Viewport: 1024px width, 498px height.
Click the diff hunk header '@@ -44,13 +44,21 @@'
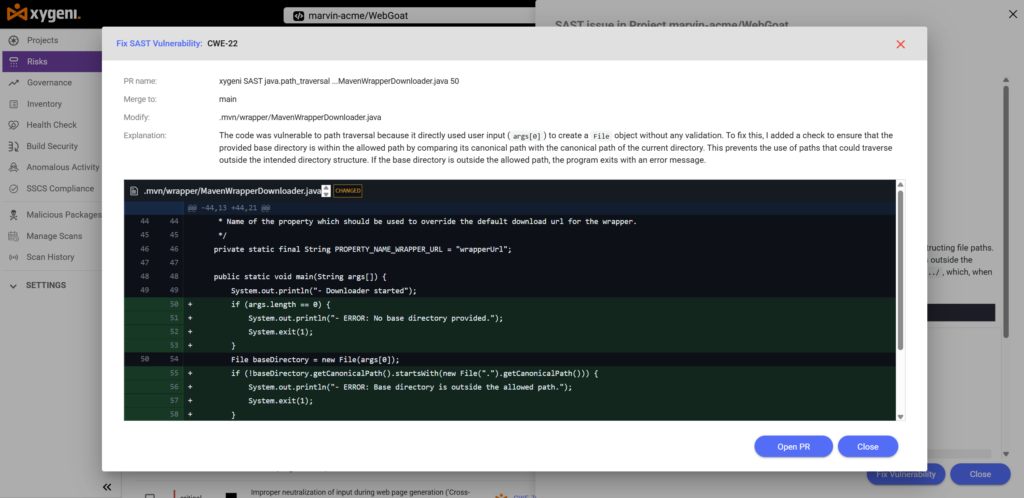pos(229,208)
